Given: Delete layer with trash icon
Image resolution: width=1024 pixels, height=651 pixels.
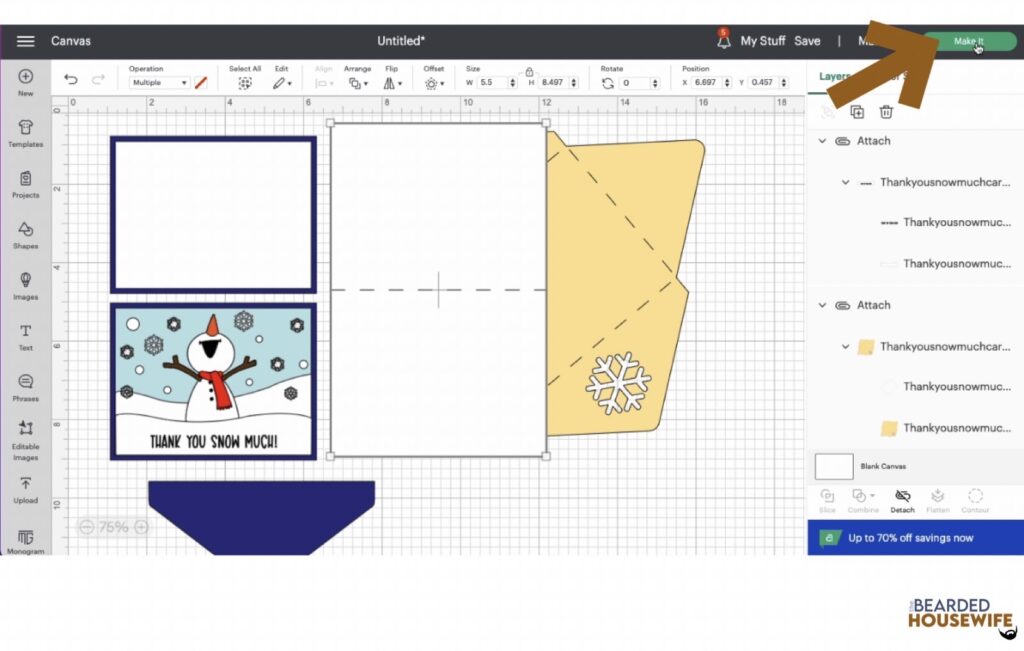Looking at the screenshot, I should coord(886,112).
